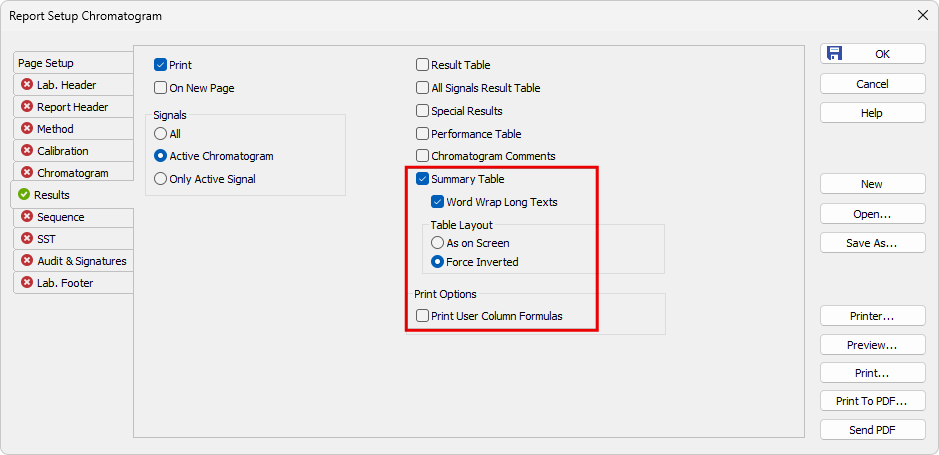Image resolution: width=939 pixels, height=455 pixels.
Task: Open the Audit & Signatures tab
Action: click(x=73, y=261)
